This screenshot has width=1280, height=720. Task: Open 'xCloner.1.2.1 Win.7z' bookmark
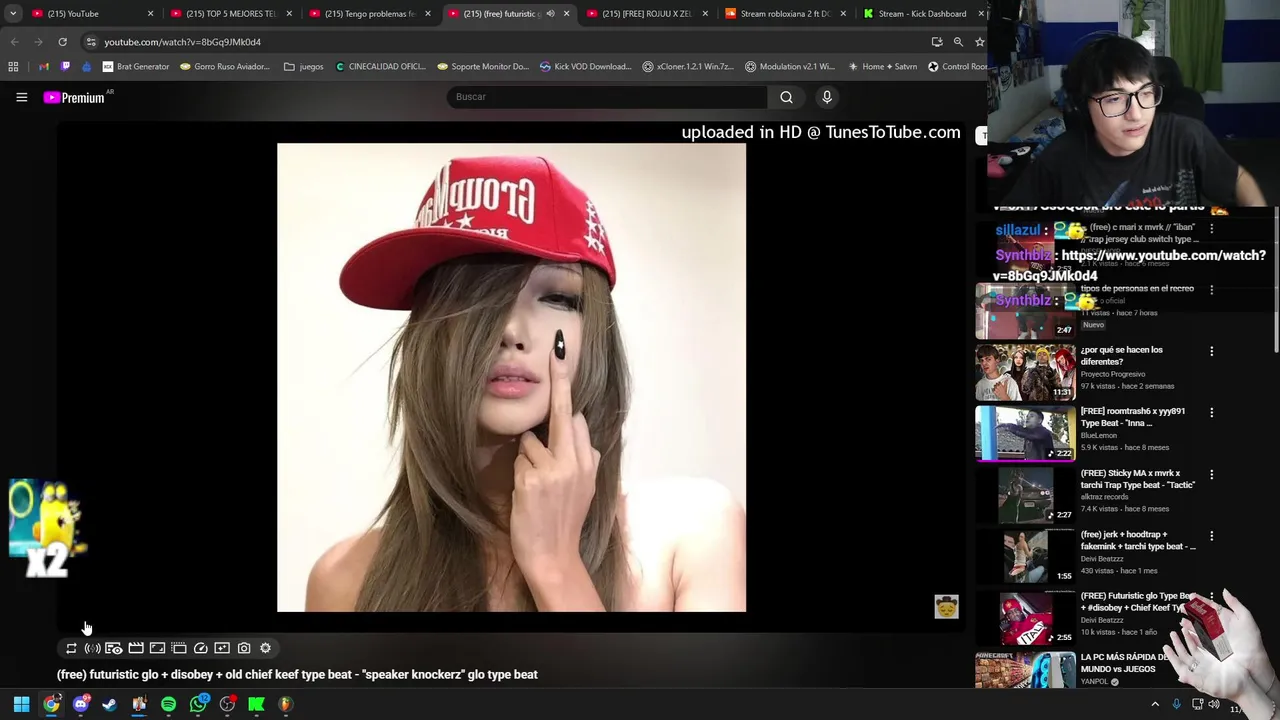688,67
